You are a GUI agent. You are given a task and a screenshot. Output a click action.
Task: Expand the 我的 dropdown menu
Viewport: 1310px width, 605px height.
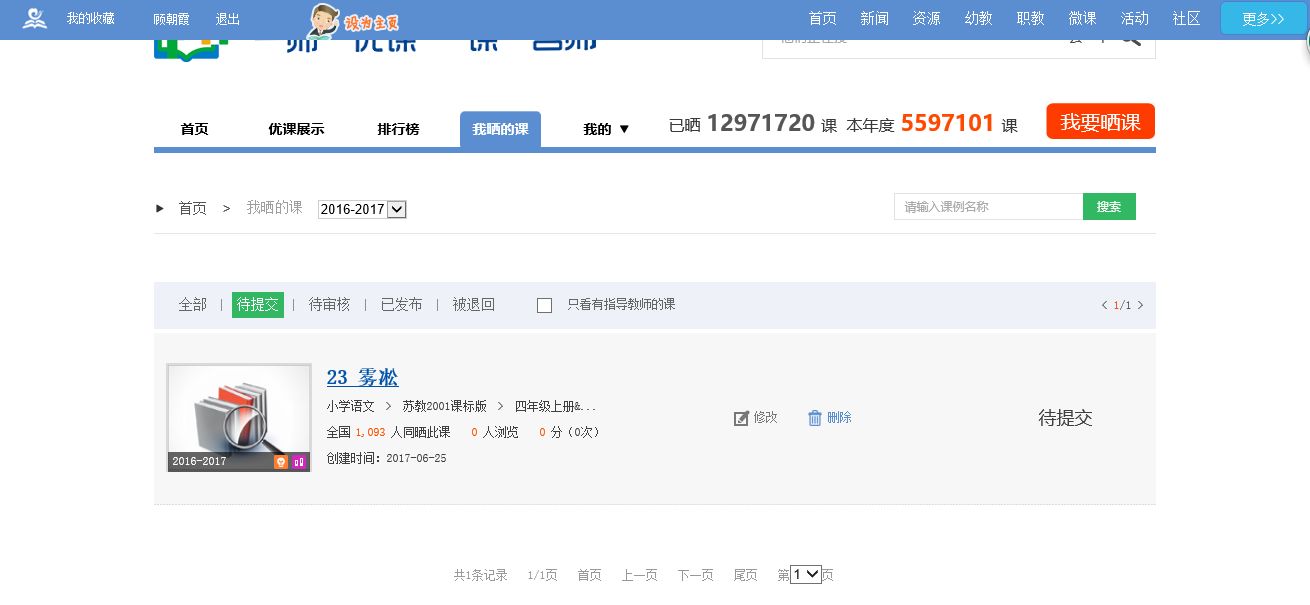coord(606,129)
